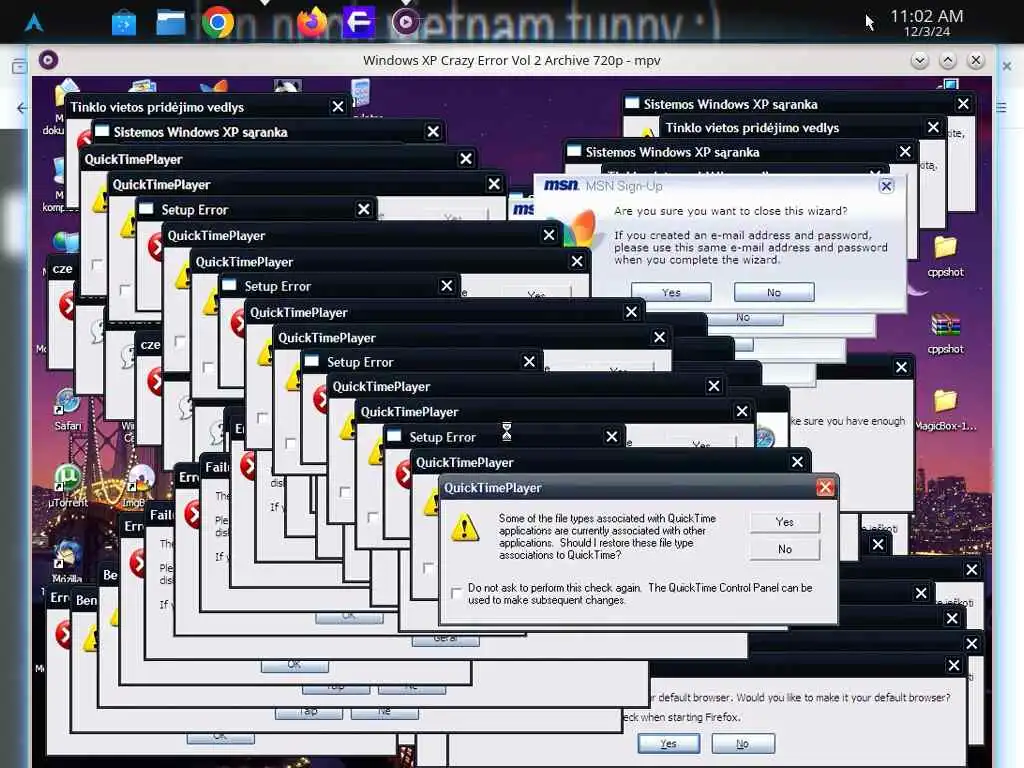Close the MSN Sign-Up wizard dialog
The width and height of the screenshot is (1024, 768).
pyautogui.click(x=886, y=186)
